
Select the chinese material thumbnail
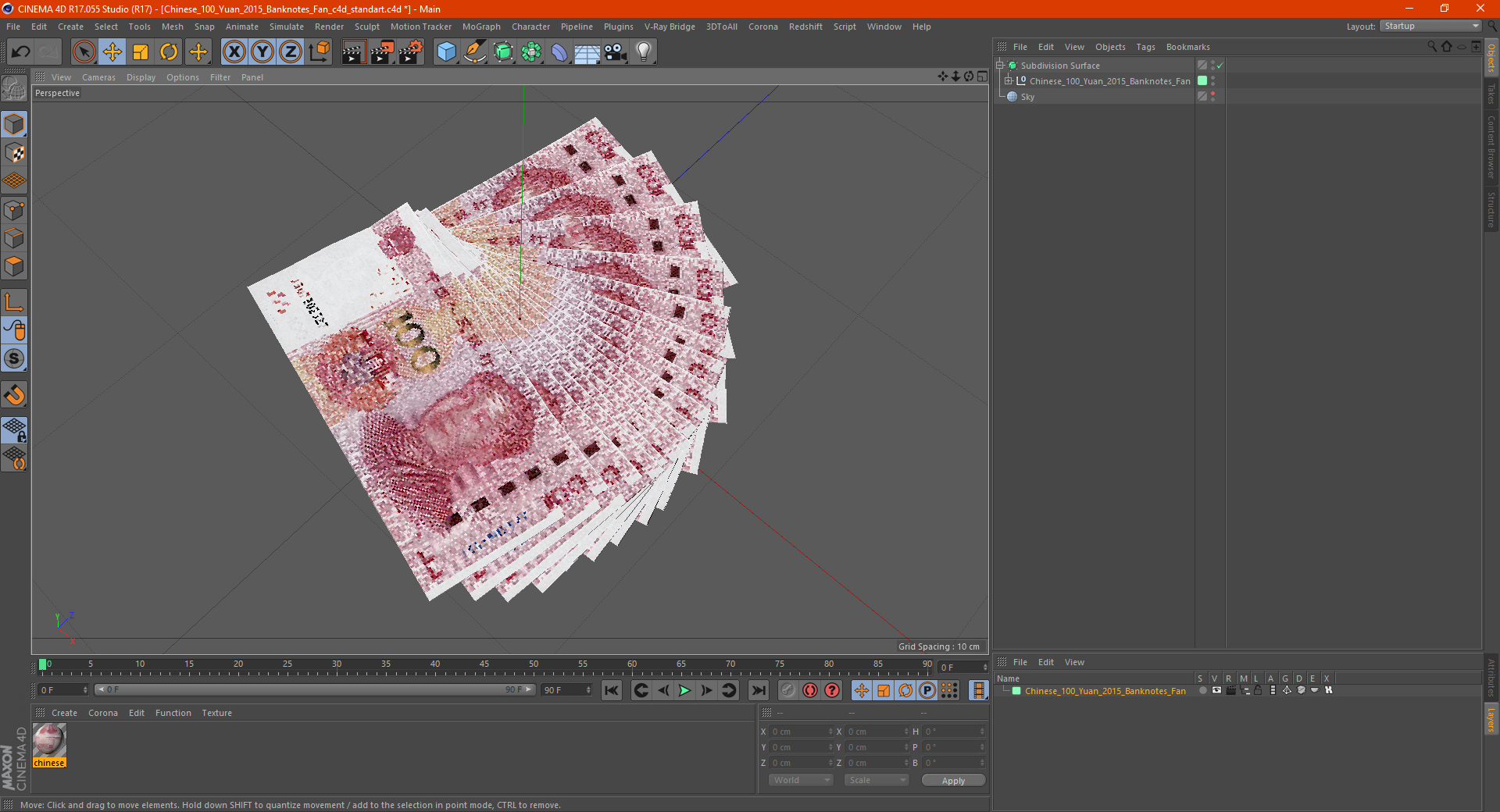click(49, 740)
